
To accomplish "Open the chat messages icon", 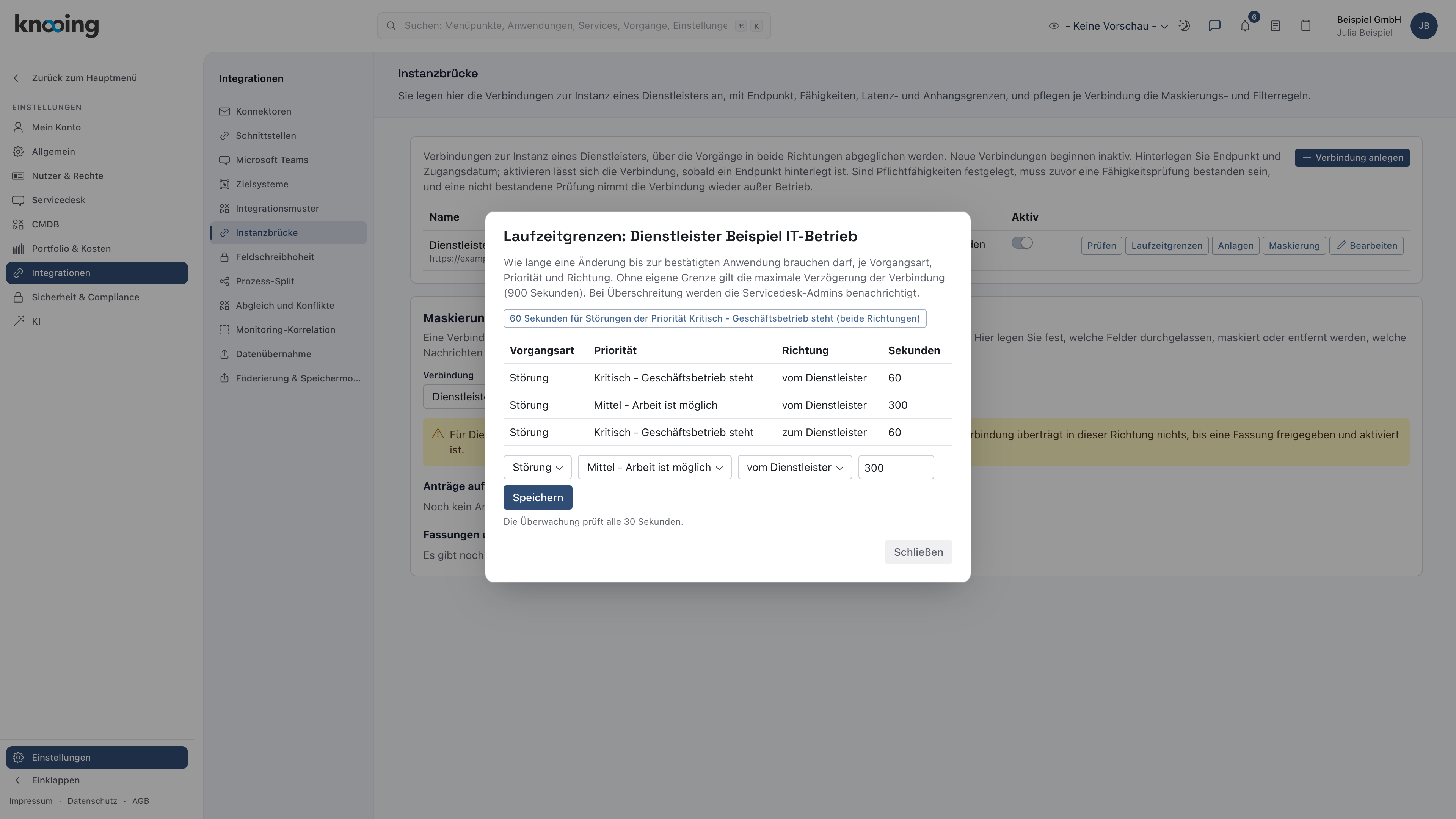I will 1214,25.
